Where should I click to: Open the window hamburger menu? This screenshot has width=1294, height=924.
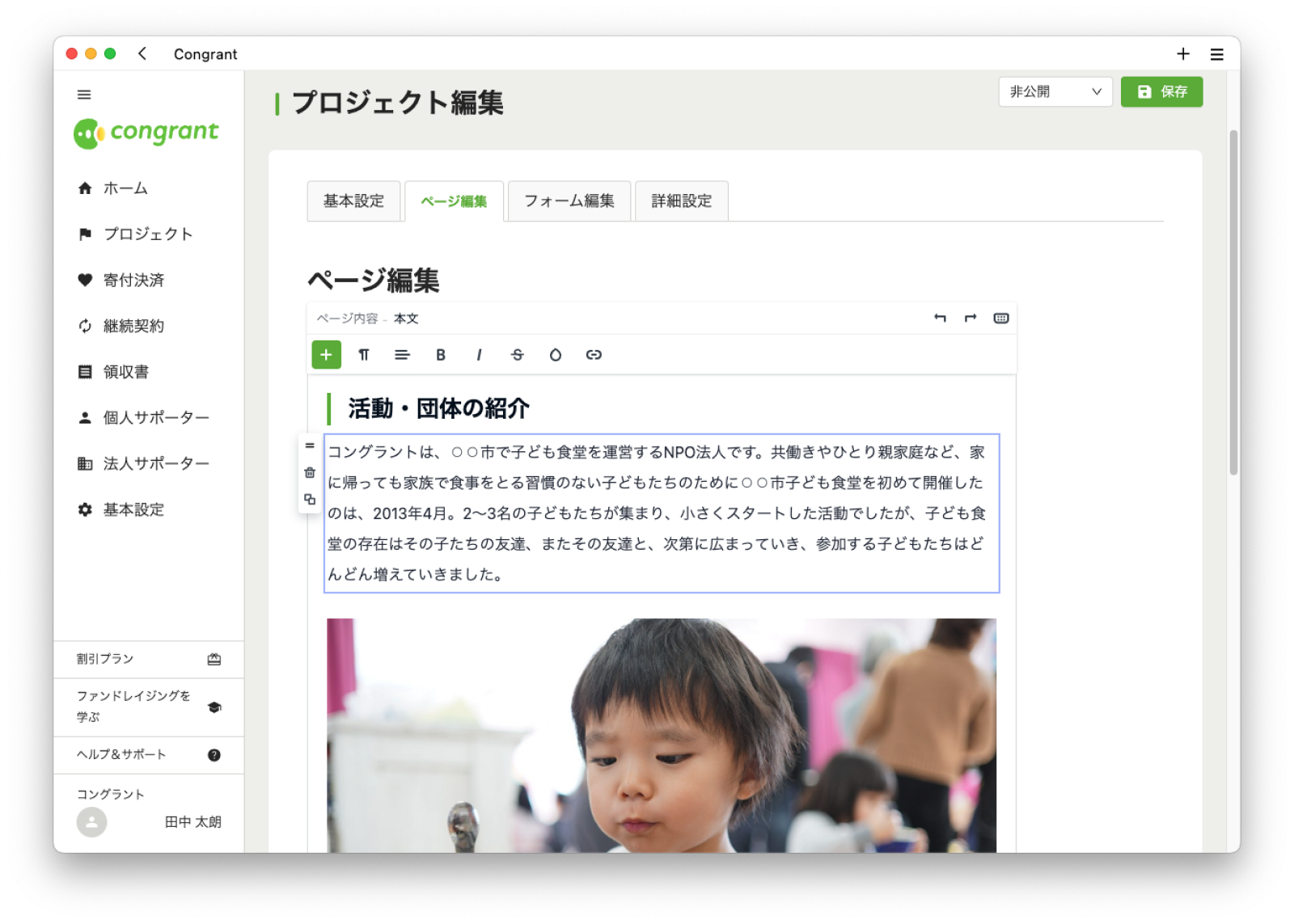pos(1217,54)
